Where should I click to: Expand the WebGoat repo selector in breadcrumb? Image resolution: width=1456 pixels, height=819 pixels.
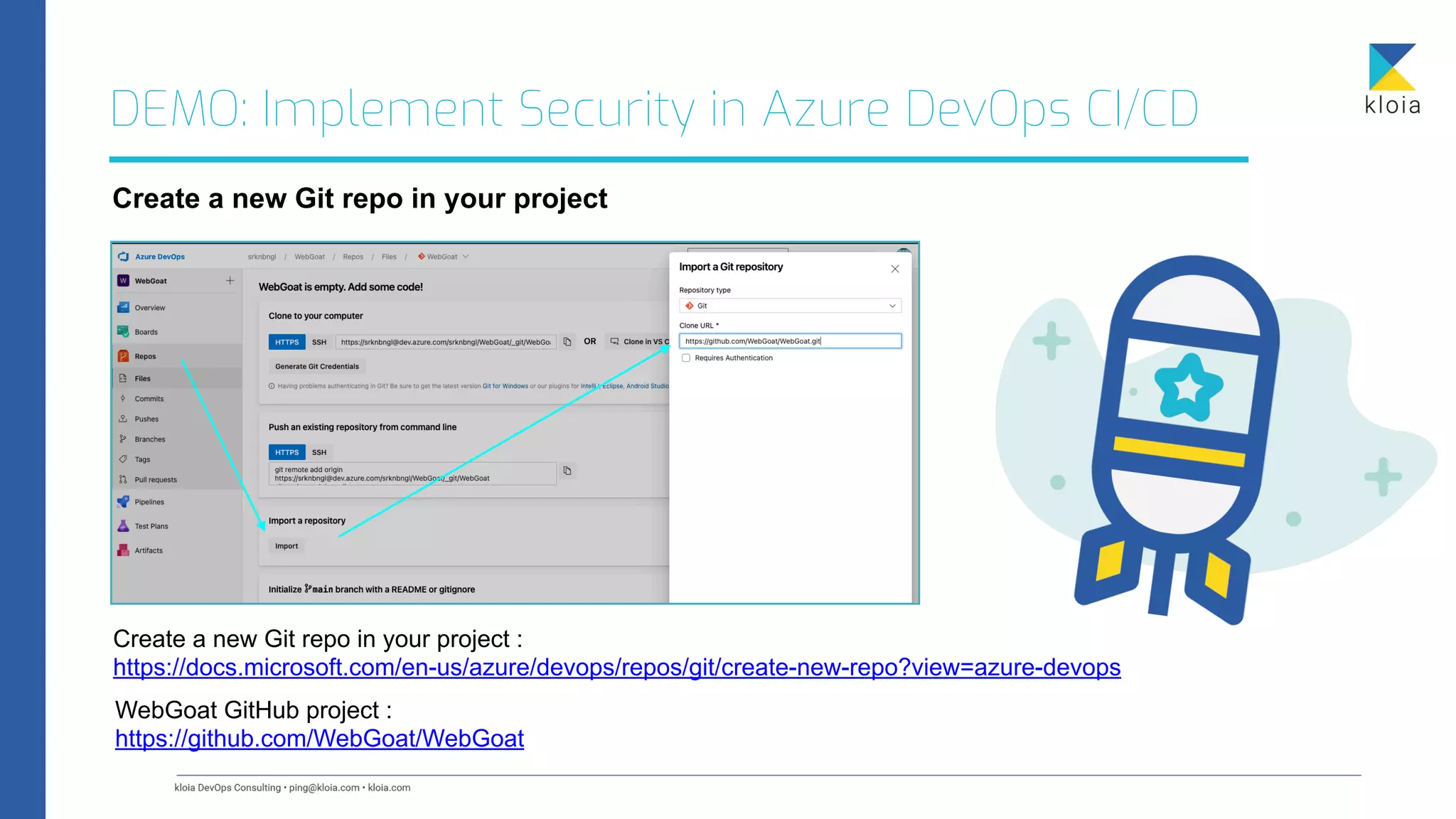point(466,257)
